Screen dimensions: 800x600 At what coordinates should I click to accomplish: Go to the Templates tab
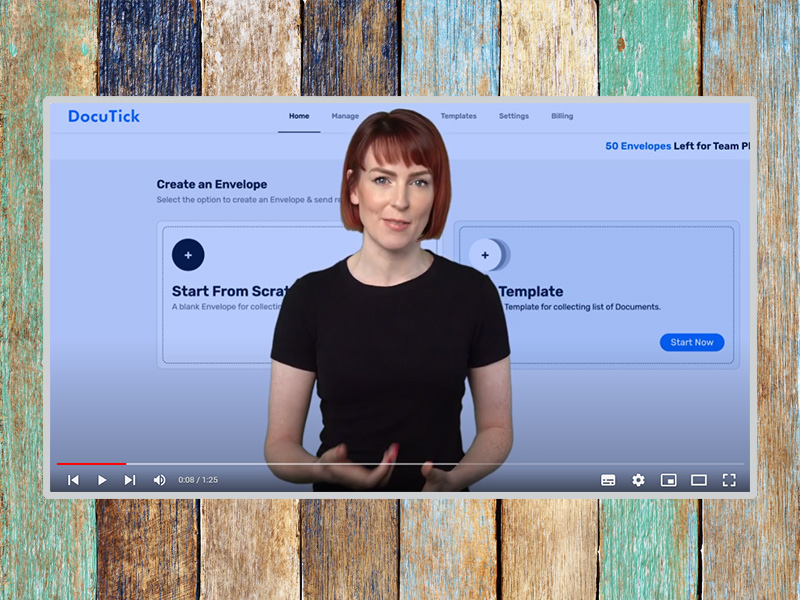(459, 116)
